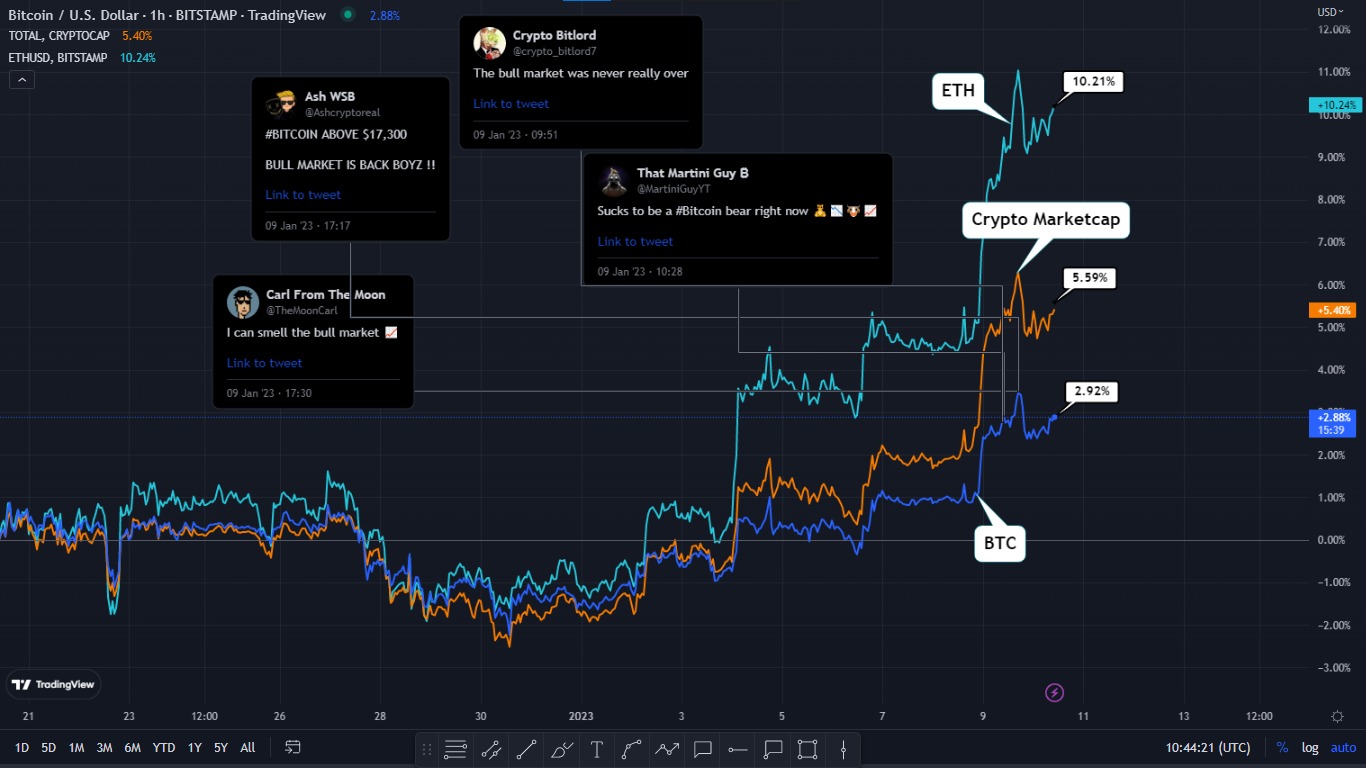Toggle log scale mode
1366x768 pixels.
(1309, 748)
